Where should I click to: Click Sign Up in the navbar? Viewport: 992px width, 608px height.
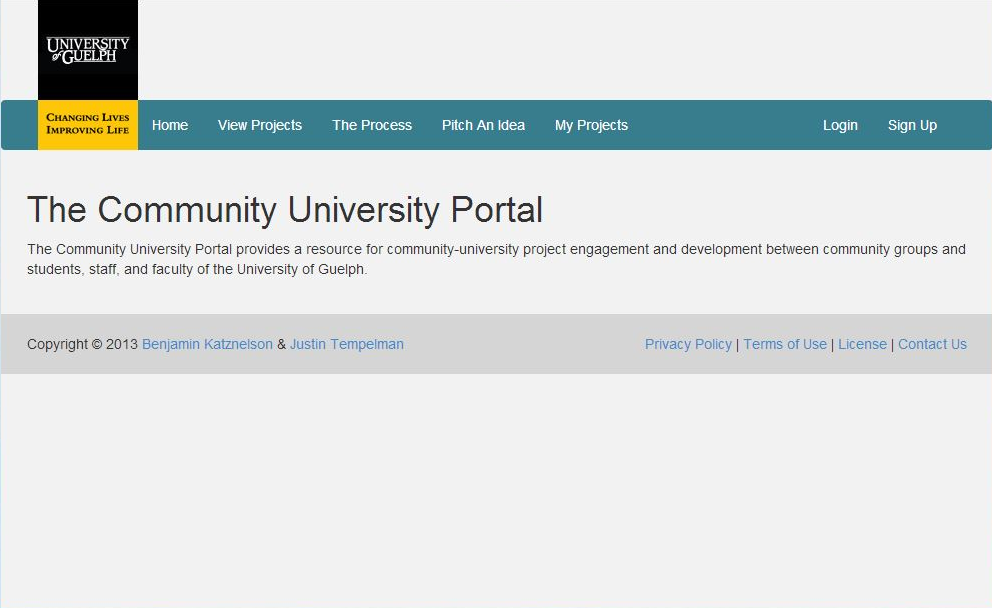point(912,125)
